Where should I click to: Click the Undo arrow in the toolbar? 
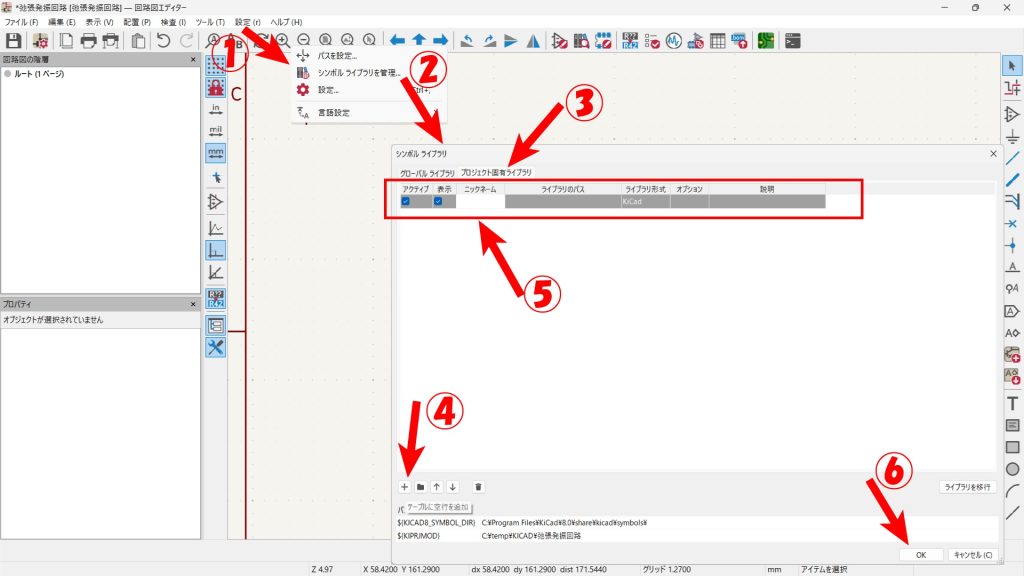pos(163,41)
